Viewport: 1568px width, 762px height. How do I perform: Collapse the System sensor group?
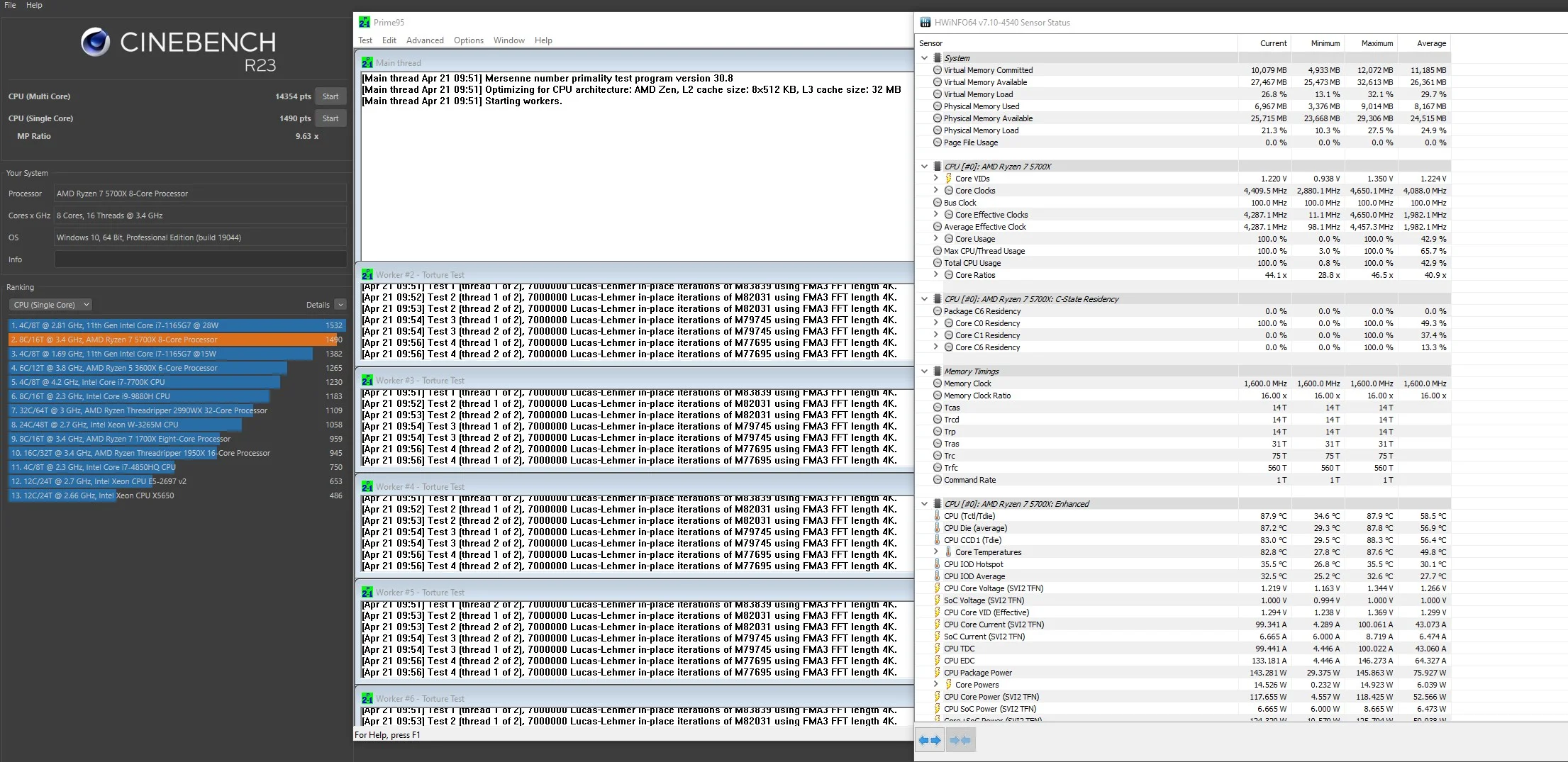(924, 58)
